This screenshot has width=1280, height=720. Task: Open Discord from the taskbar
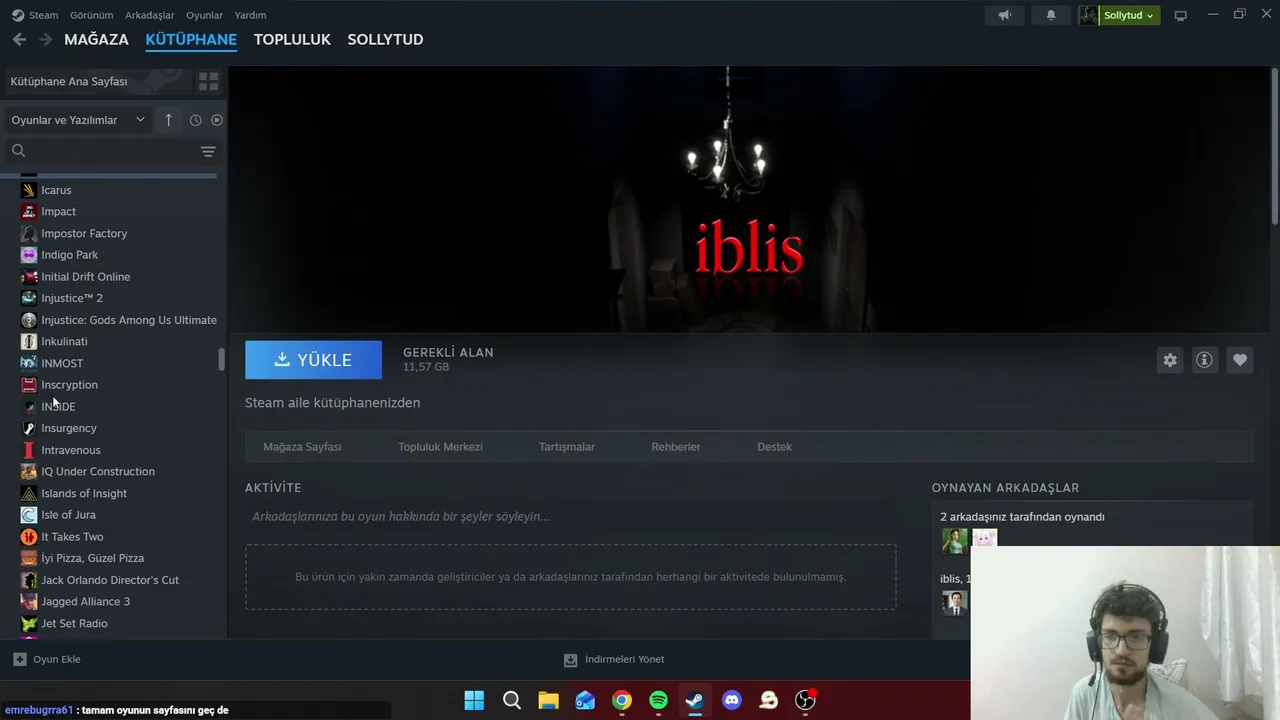click(732, 700)
